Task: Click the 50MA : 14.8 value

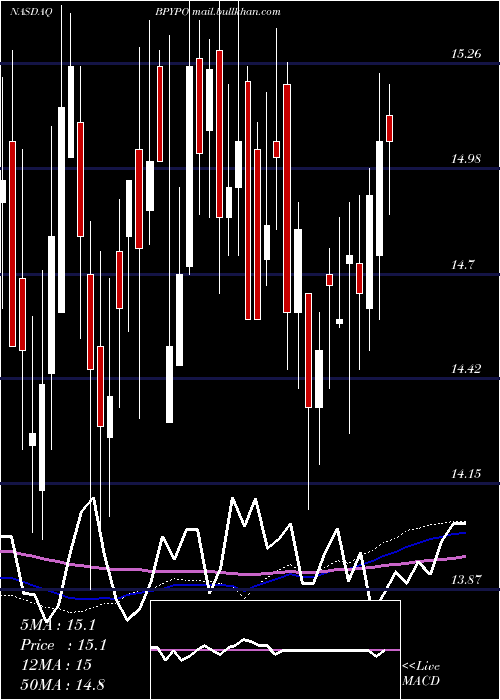Action: [62, 684]
